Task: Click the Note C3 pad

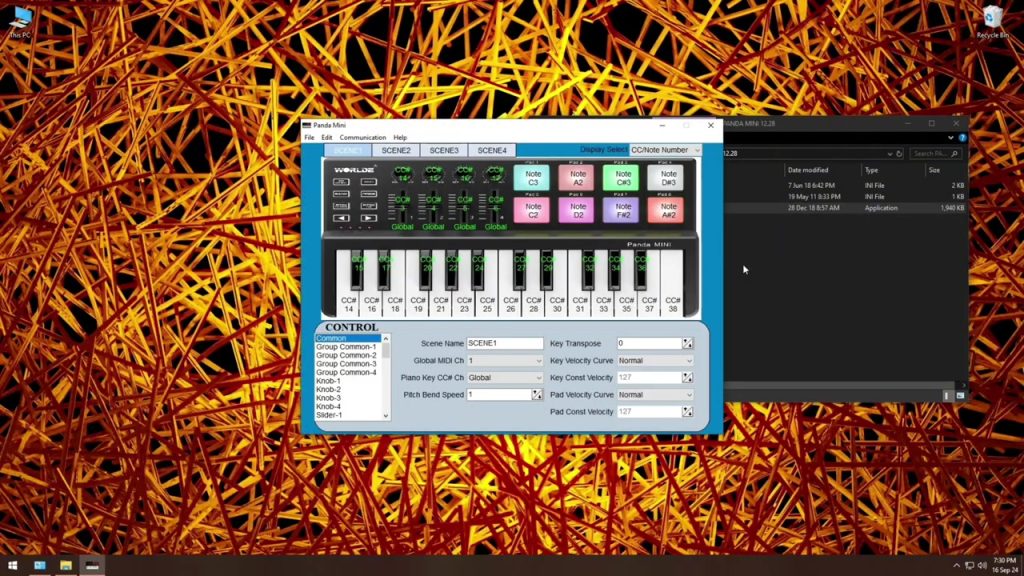Action: click(x=532, y=178)
